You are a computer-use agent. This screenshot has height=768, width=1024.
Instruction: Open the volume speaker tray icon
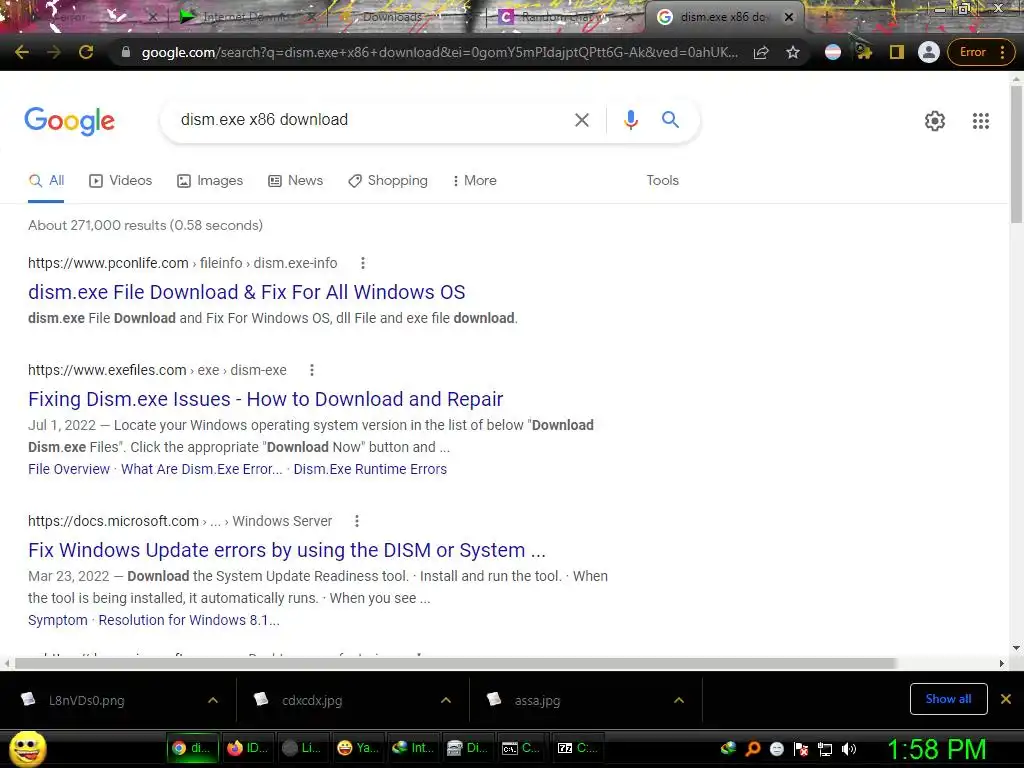coord(848,750)
